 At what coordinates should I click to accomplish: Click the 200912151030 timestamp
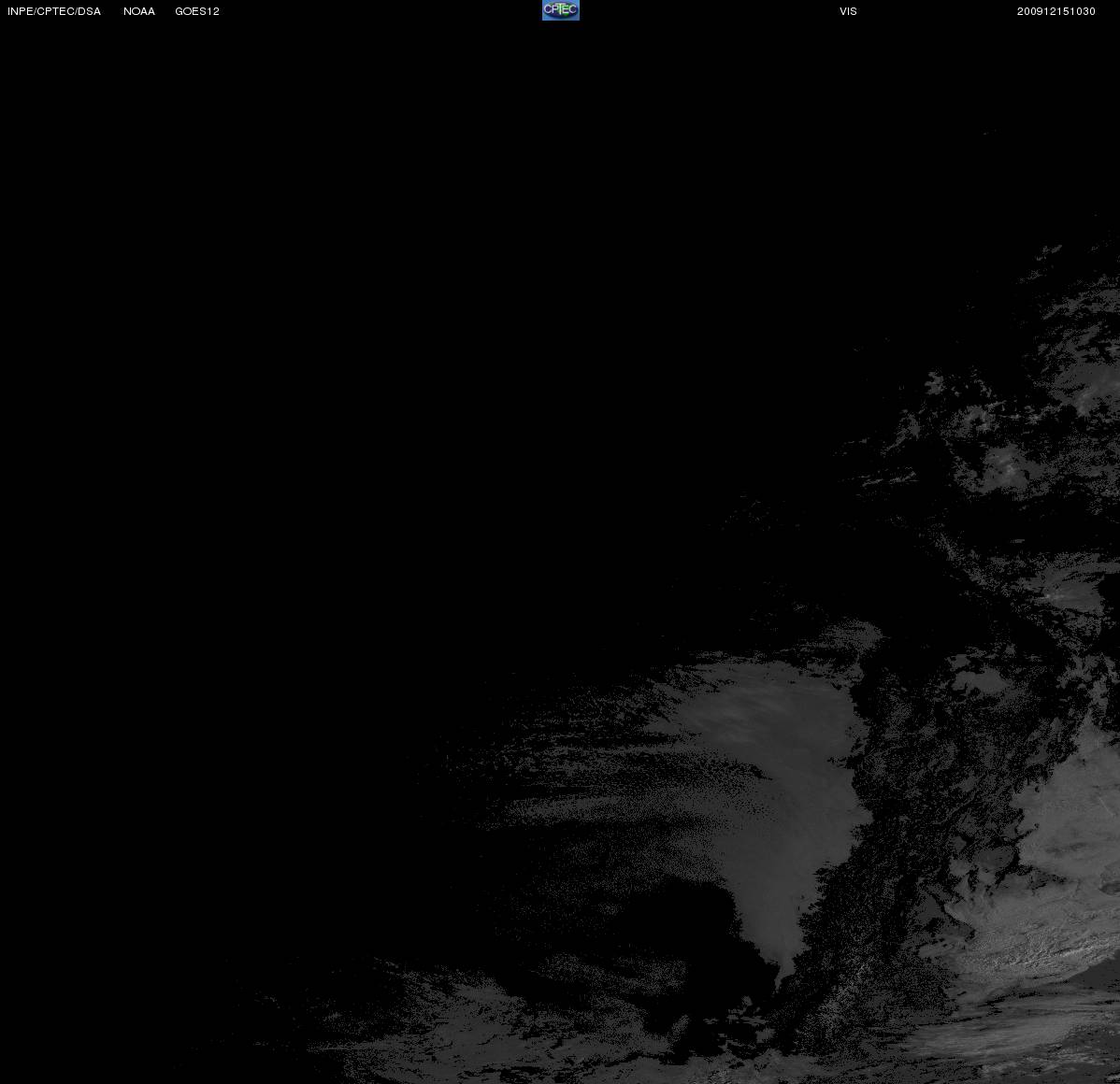coord(1056,11)
